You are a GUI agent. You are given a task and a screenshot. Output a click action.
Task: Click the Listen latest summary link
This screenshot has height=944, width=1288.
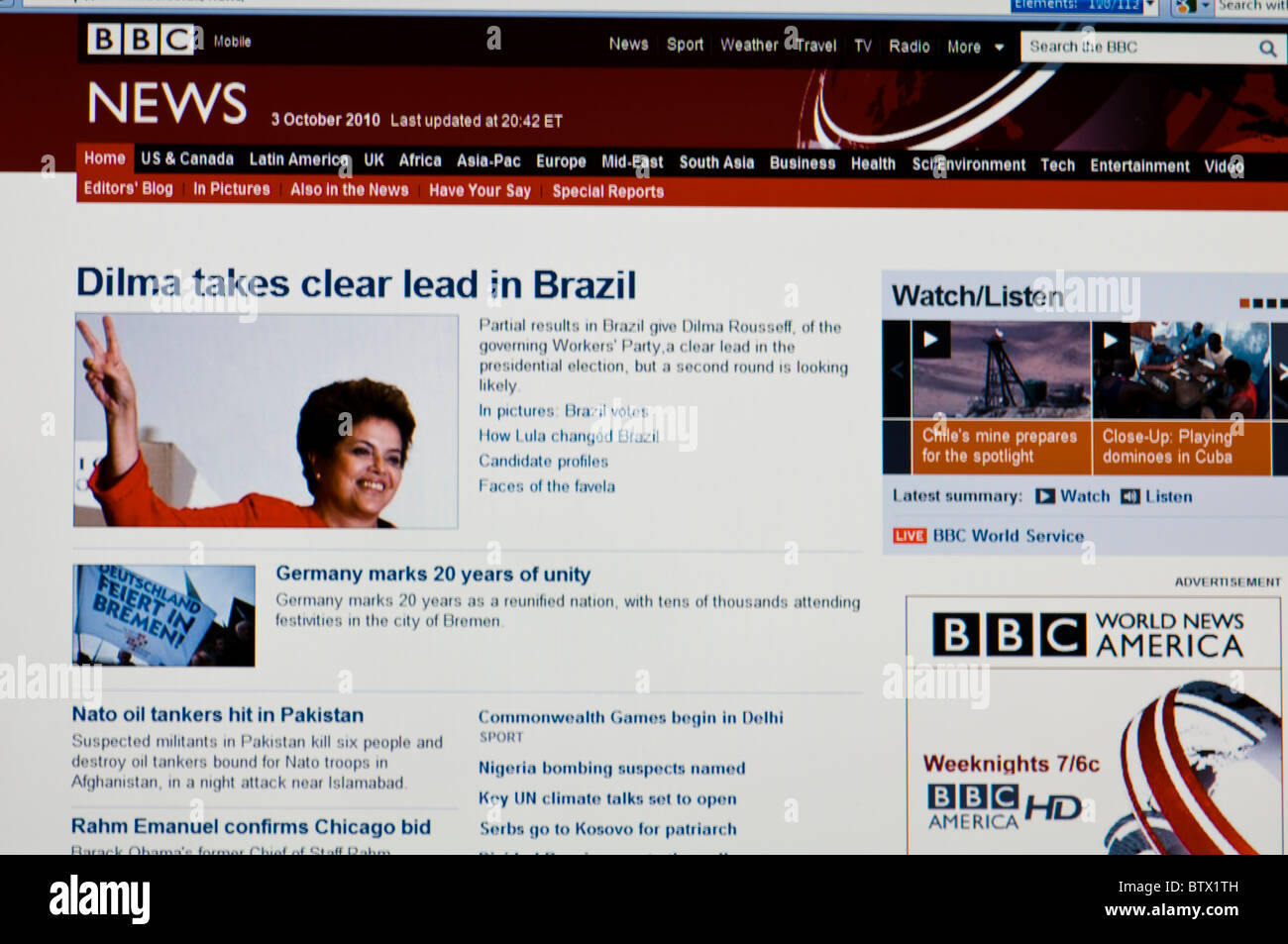pyautogui.click(x=1168, y=497)
